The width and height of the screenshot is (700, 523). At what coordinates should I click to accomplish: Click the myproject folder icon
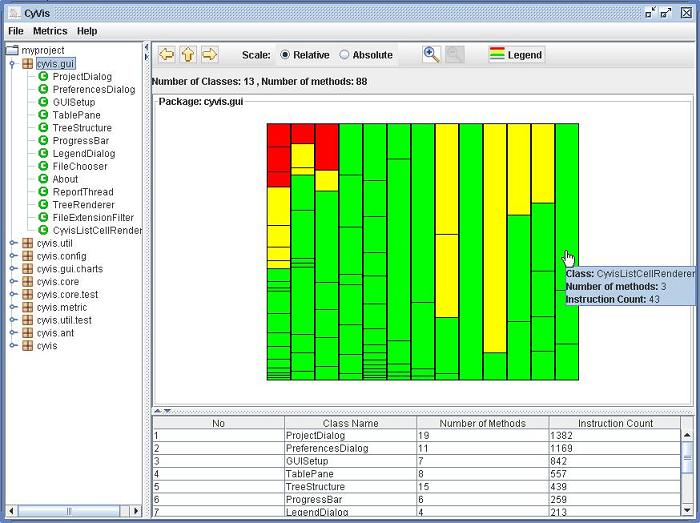[12, 50]
